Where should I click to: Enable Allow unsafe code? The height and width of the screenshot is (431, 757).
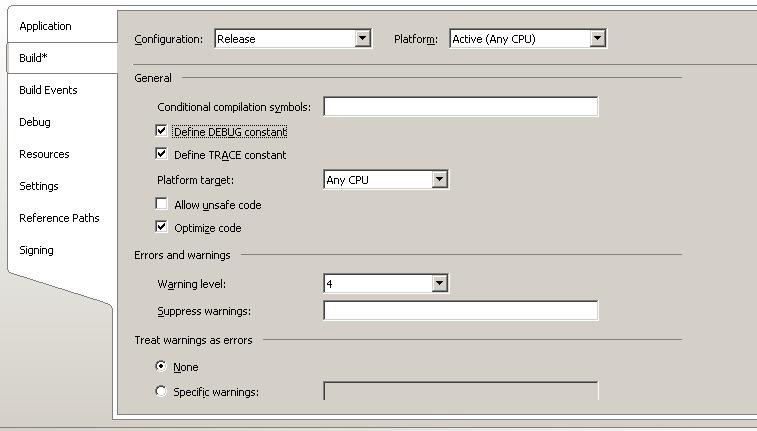(x=161, y=203)
